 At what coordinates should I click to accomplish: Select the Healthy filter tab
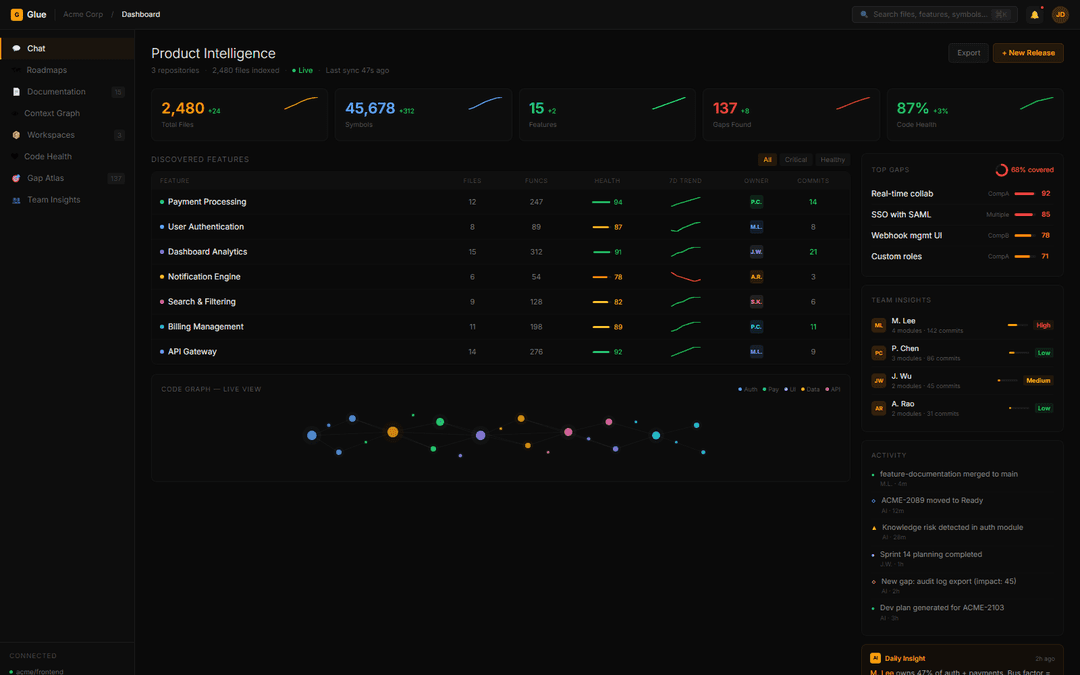(x=833, y=159)
